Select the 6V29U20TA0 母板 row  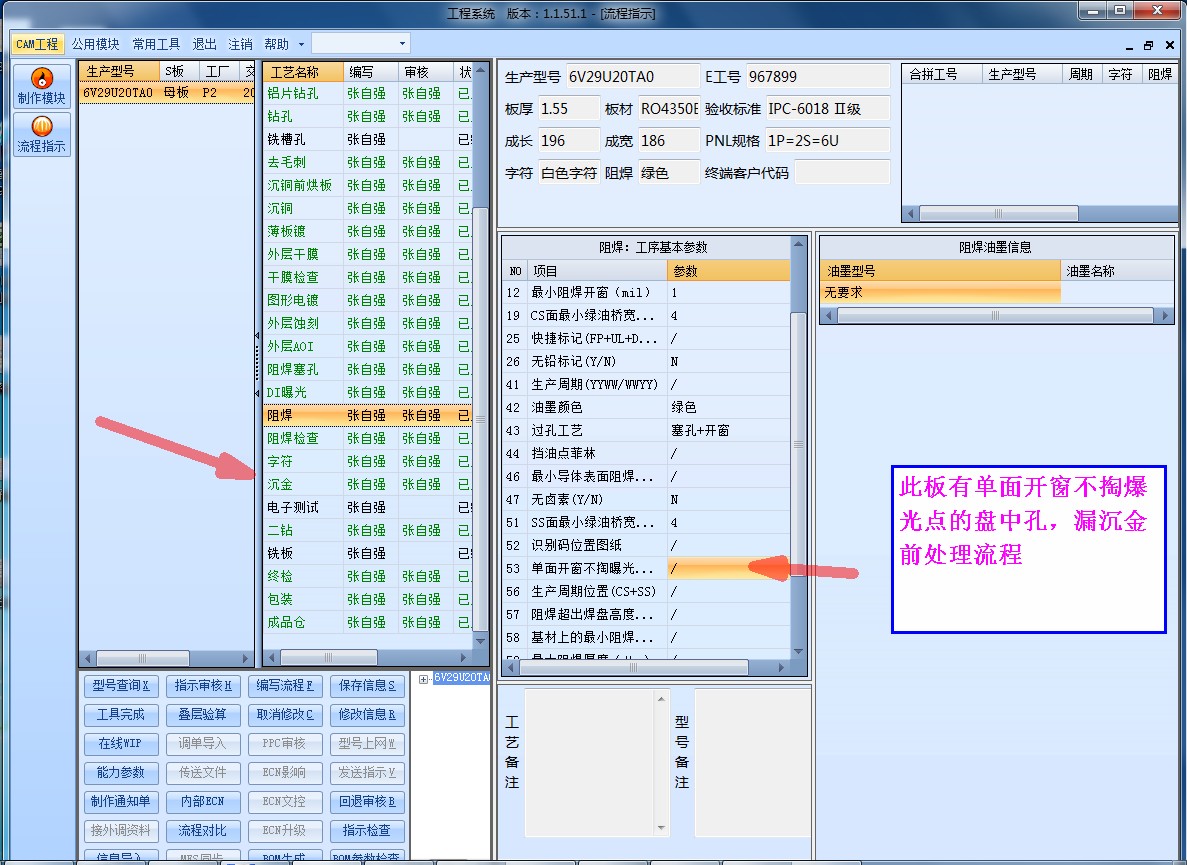pos(167,92)
